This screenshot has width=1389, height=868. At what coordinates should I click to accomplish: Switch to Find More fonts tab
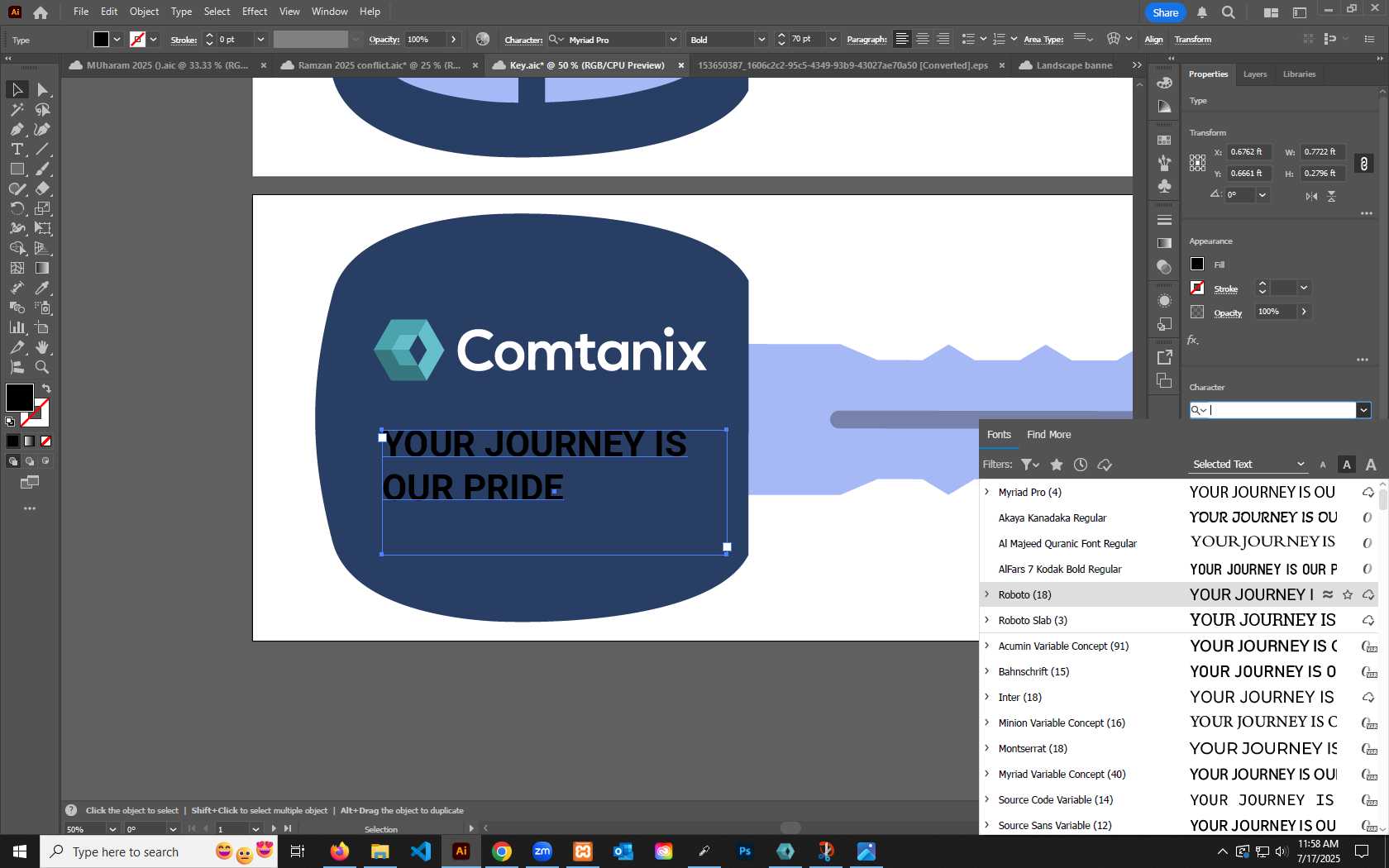click(1048, 435)
